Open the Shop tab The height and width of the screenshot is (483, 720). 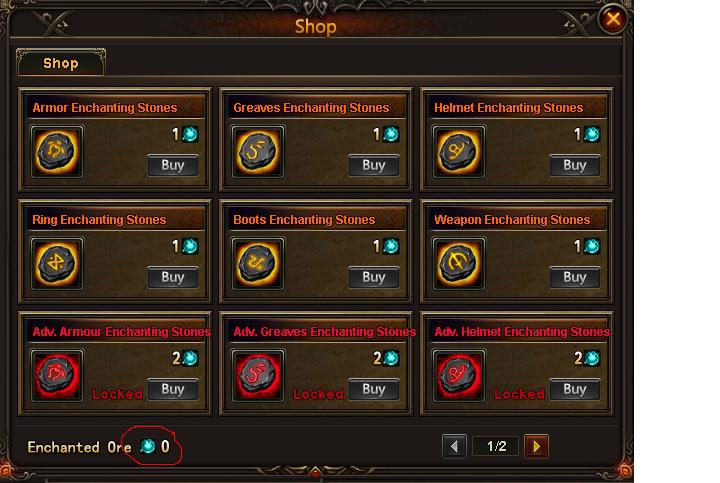(x=61, y=63)
